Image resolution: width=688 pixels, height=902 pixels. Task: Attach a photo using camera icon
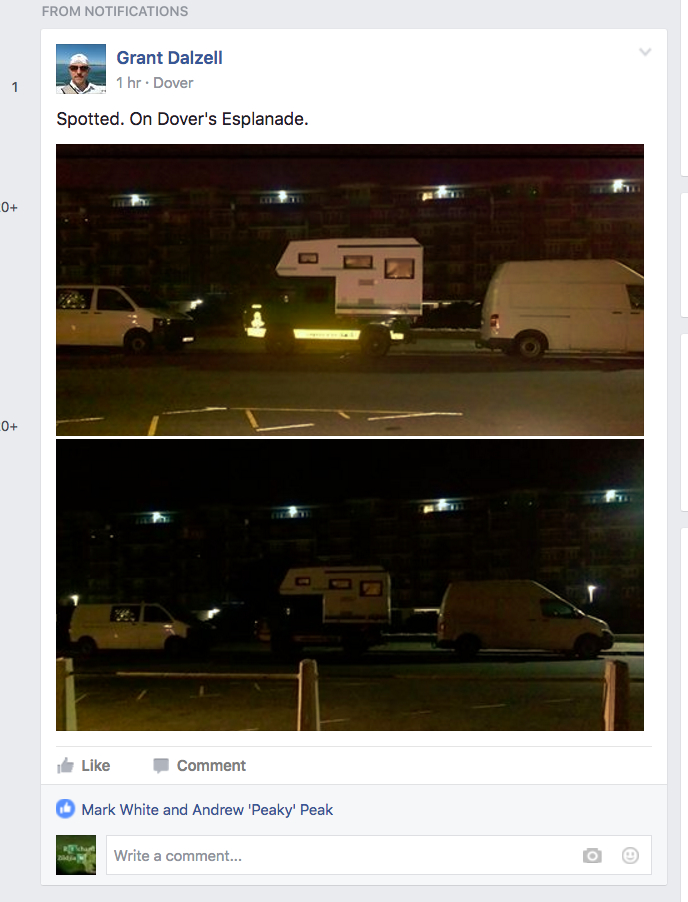(592, 856)
